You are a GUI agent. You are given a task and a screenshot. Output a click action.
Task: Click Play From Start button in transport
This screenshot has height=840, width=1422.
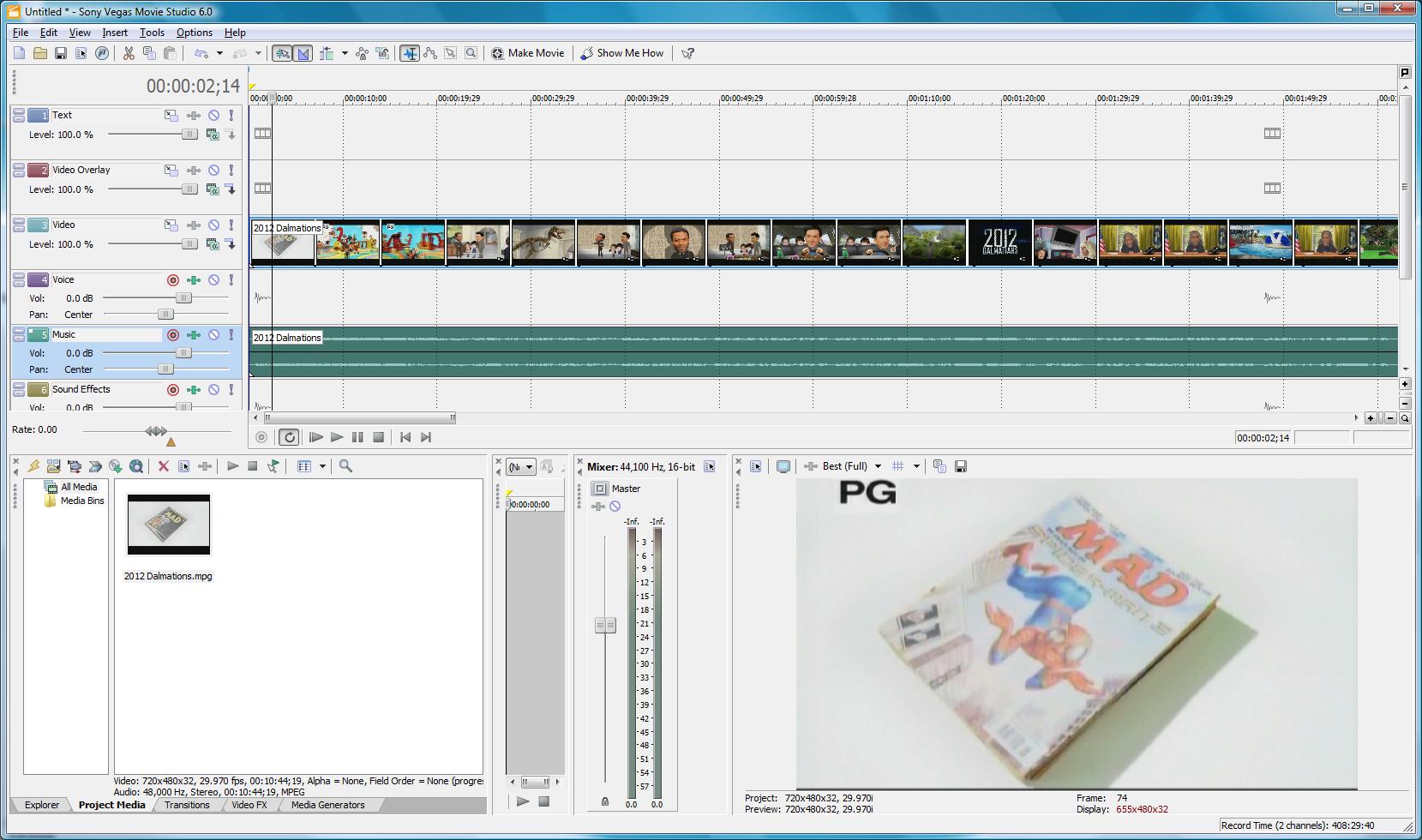point(315,437)
